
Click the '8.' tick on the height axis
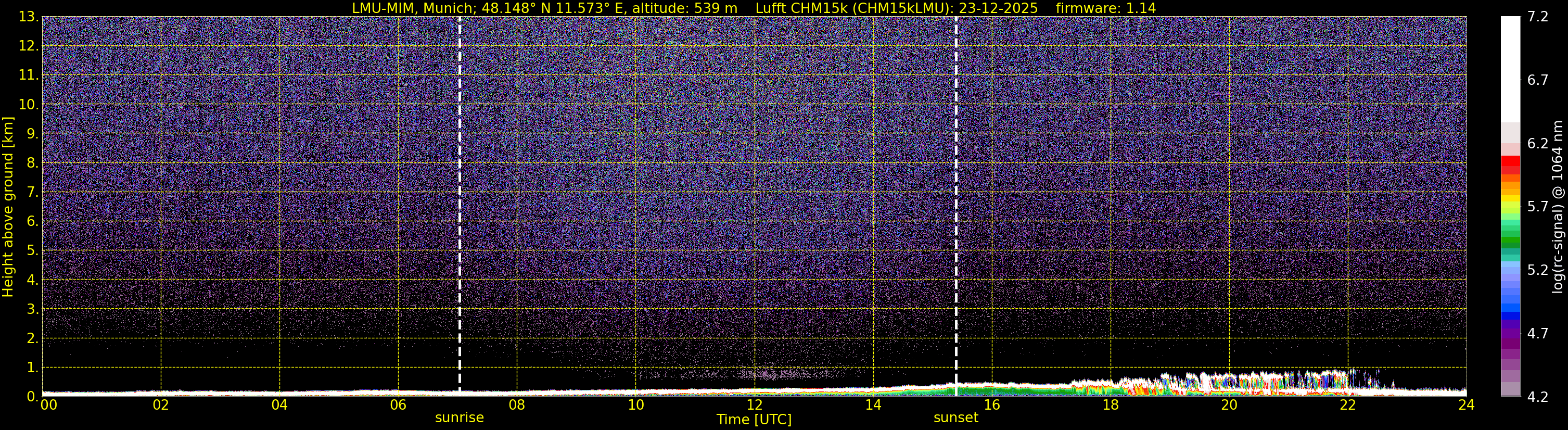point(32,163)
